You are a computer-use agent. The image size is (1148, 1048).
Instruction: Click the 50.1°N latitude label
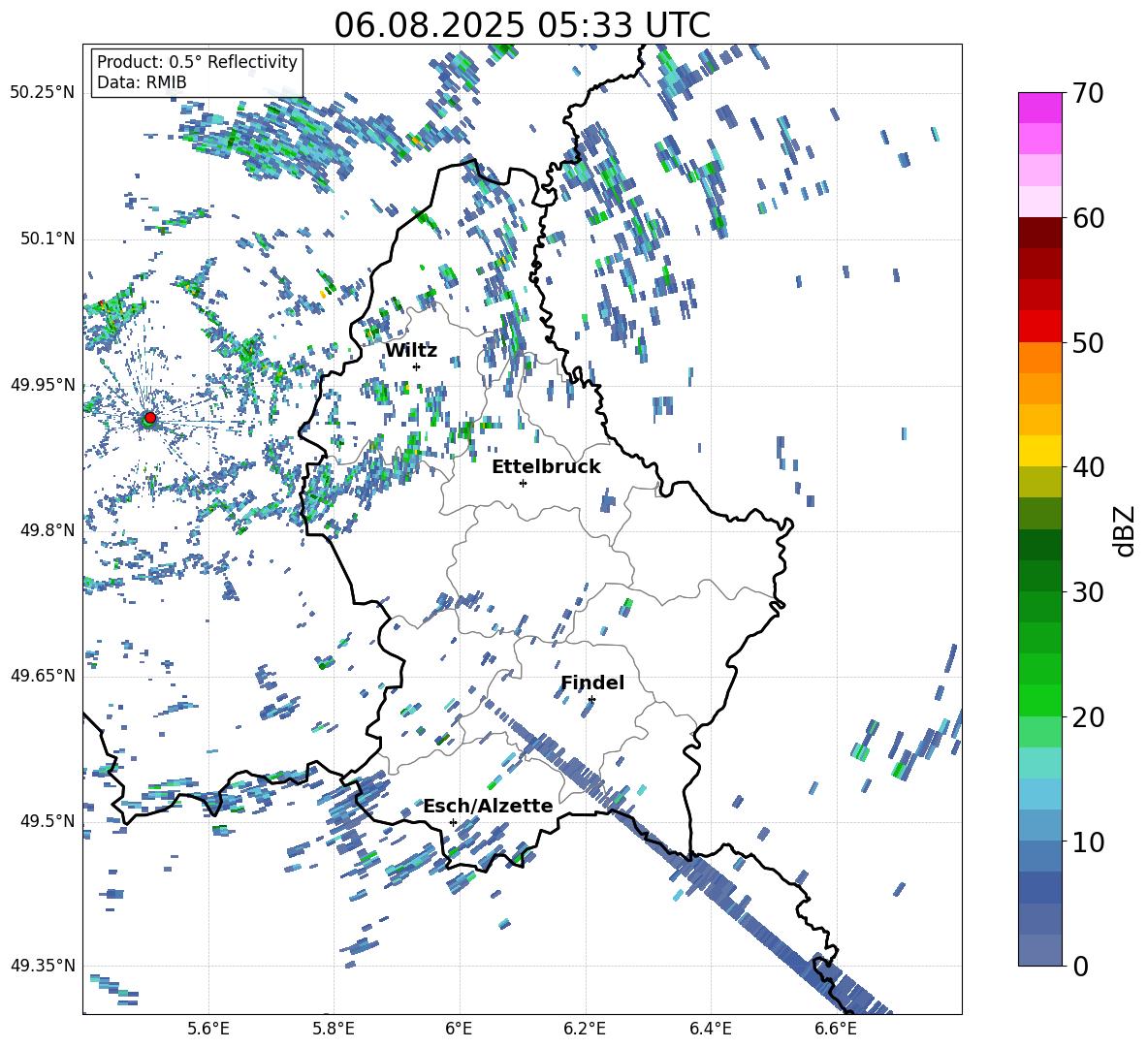pos(48,238)
